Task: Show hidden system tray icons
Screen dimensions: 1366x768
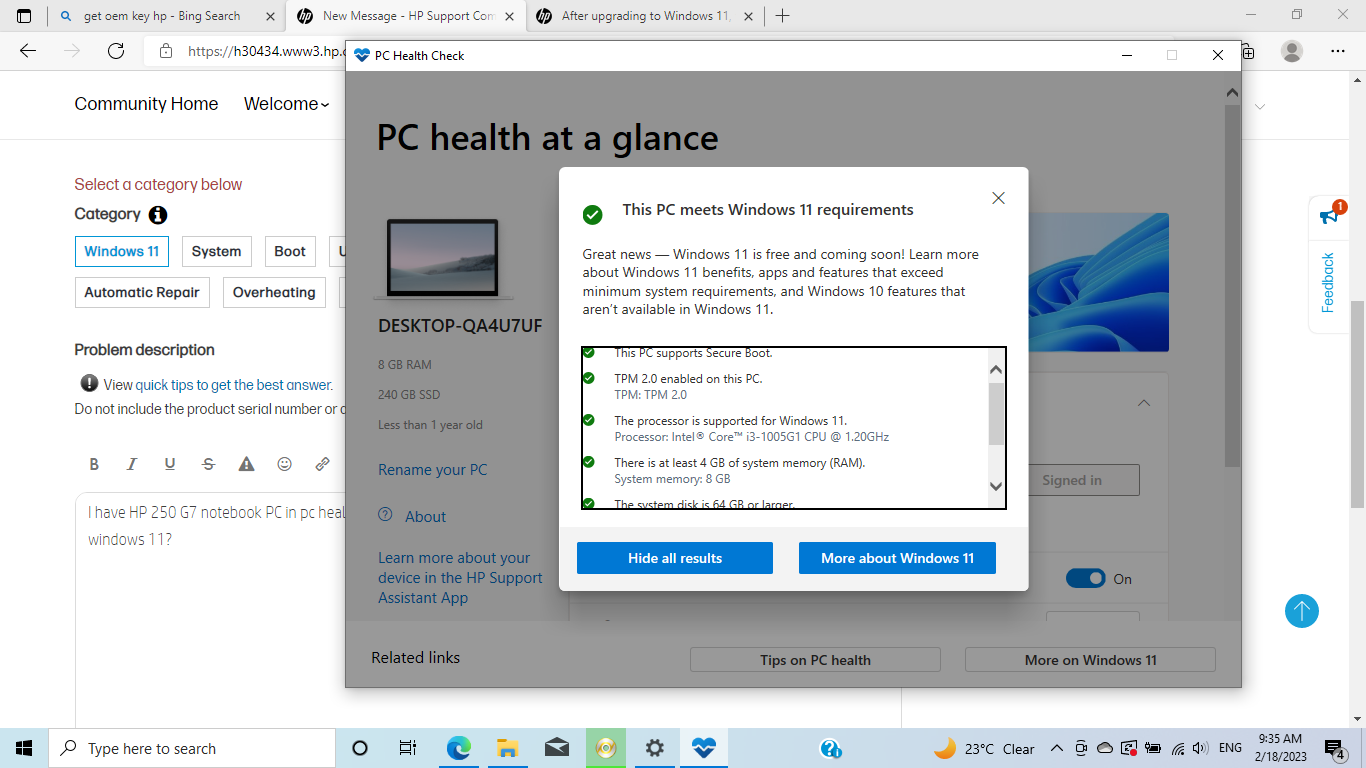Action: pyautogui.click(x=1056, y=748)
